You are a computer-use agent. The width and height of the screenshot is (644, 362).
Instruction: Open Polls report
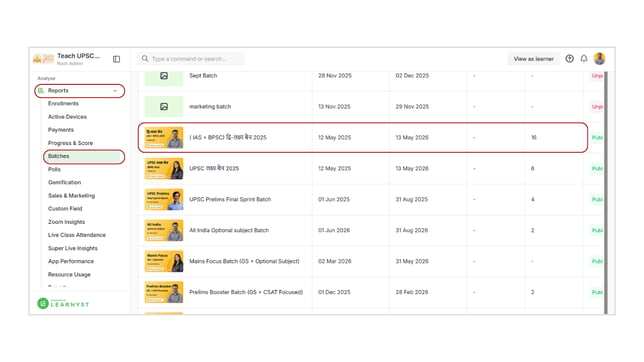(x=54, y=169)
